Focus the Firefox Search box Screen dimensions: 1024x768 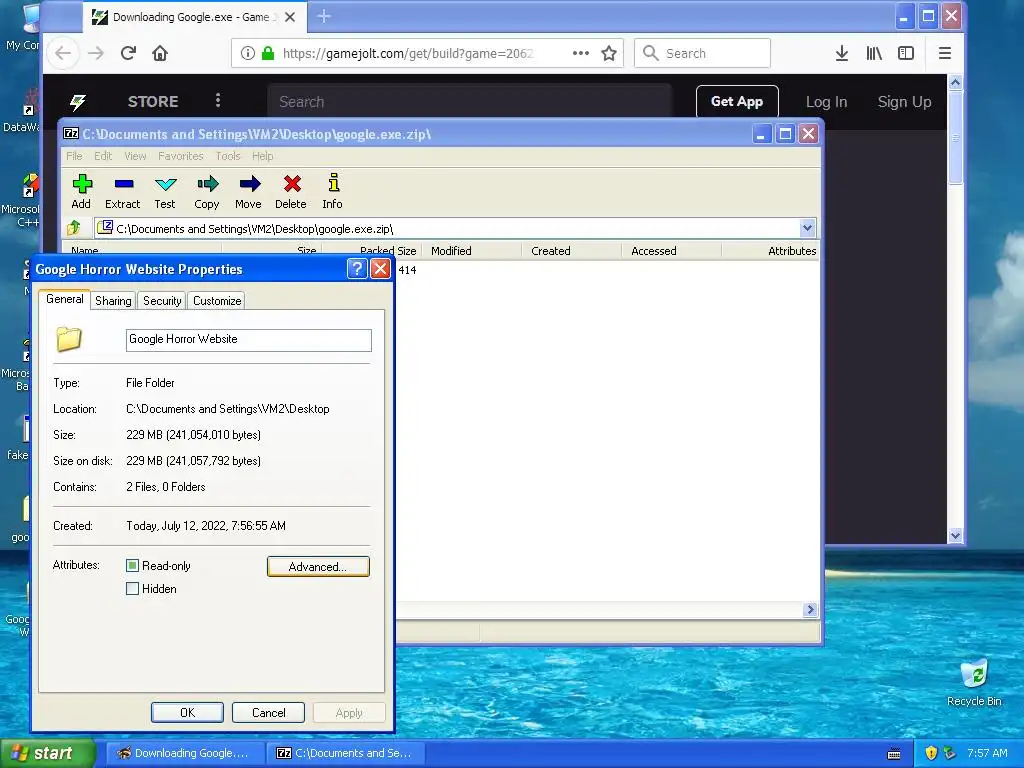702,54
